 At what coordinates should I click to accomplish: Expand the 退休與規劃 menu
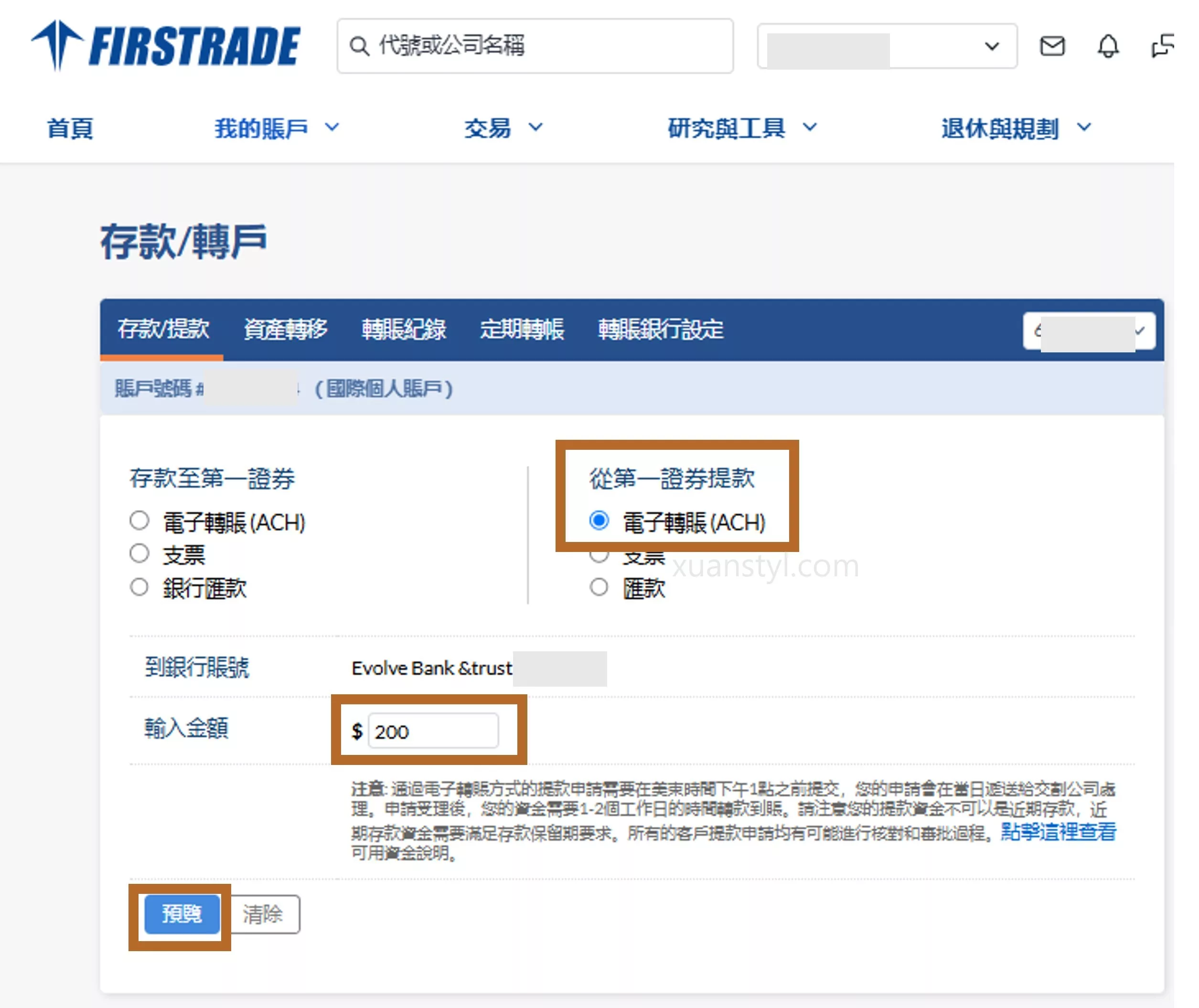1016,128
